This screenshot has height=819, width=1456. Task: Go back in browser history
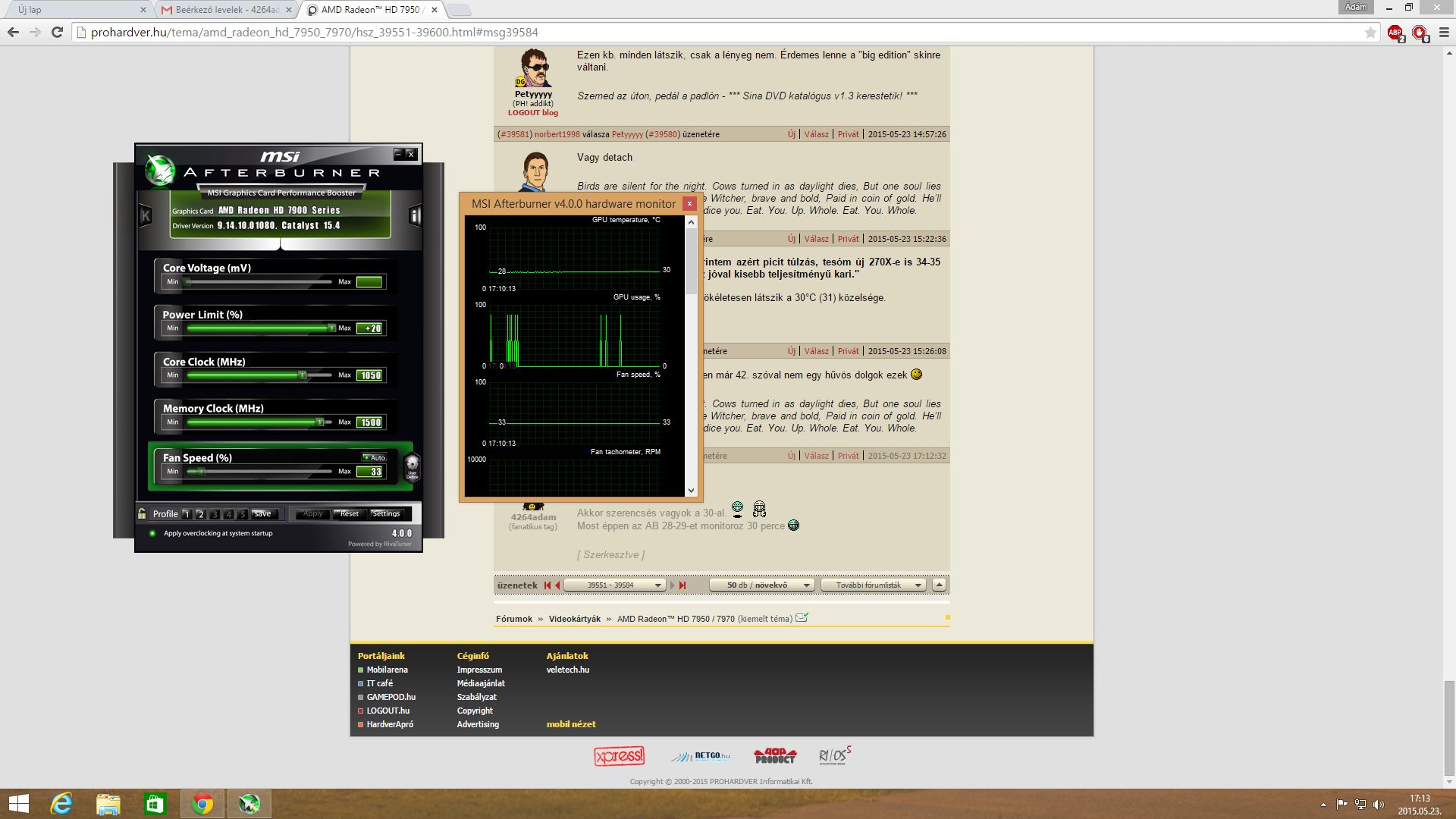13,33
